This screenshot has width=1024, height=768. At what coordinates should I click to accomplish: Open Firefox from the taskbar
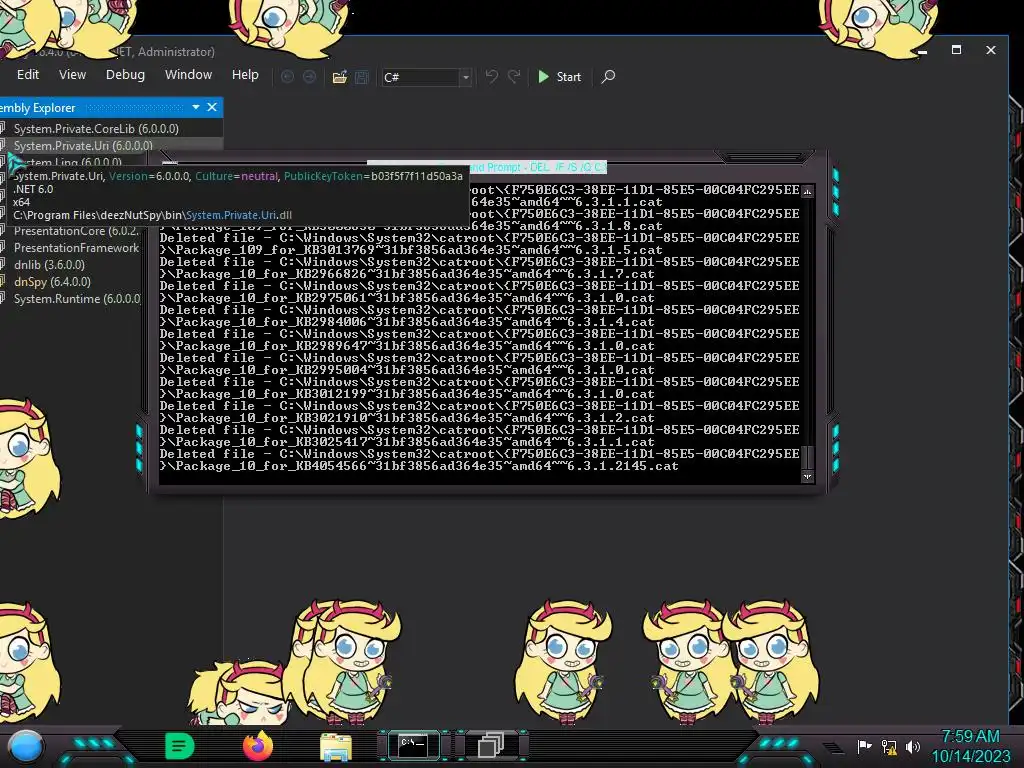pos(257,746)
